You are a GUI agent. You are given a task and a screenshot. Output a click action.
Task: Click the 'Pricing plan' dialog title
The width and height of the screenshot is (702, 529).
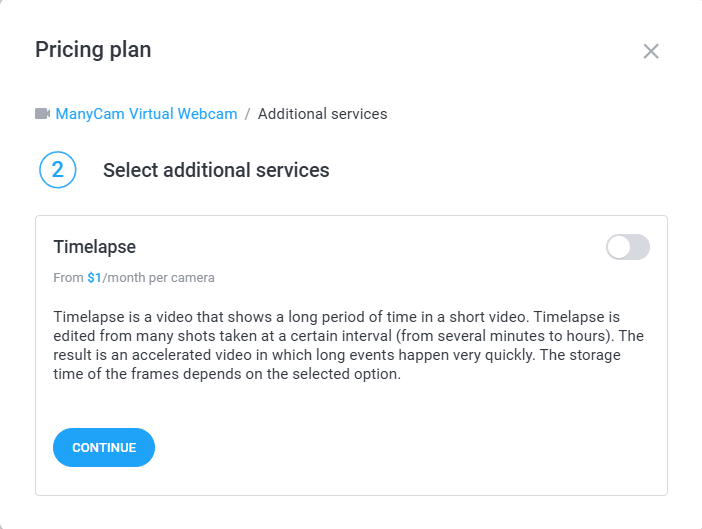coord(93,49)
